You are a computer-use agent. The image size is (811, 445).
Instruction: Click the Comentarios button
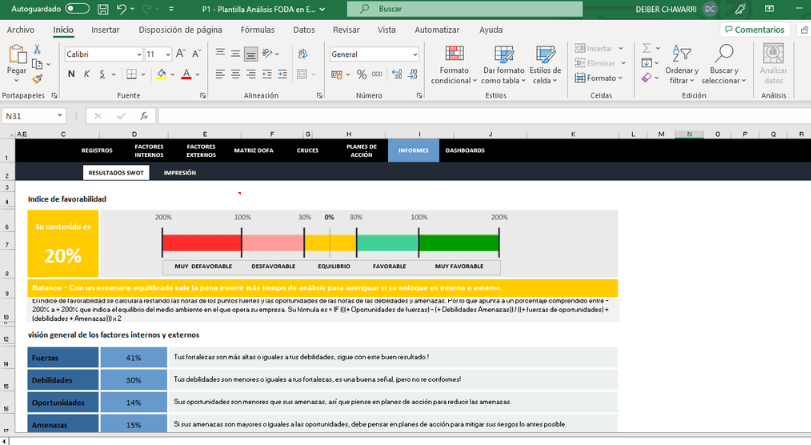pyautogui.click(x=755, y=29)
